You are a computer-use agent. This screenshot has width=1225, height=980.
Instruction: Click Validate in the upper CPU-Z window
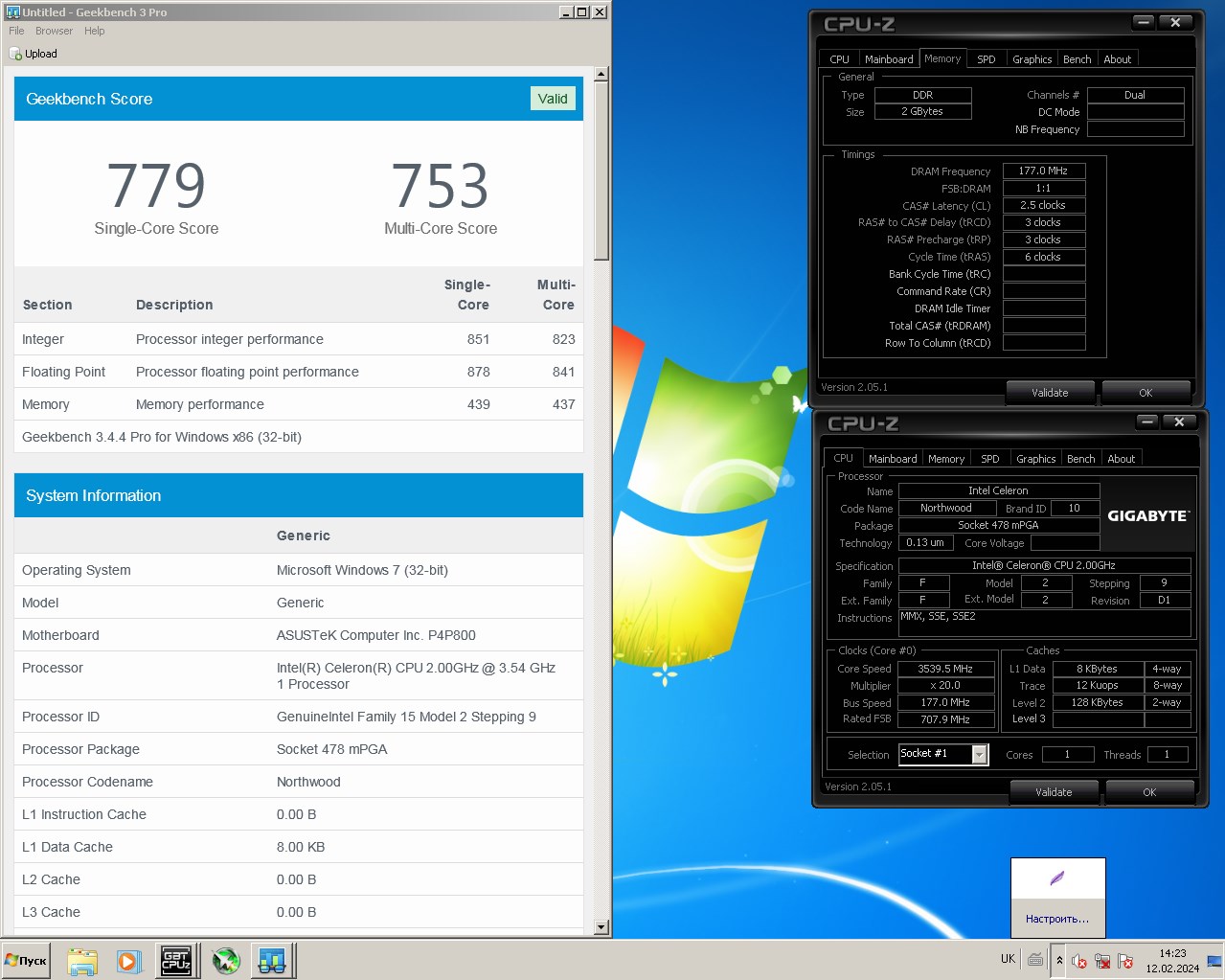tap(1050, 393)
